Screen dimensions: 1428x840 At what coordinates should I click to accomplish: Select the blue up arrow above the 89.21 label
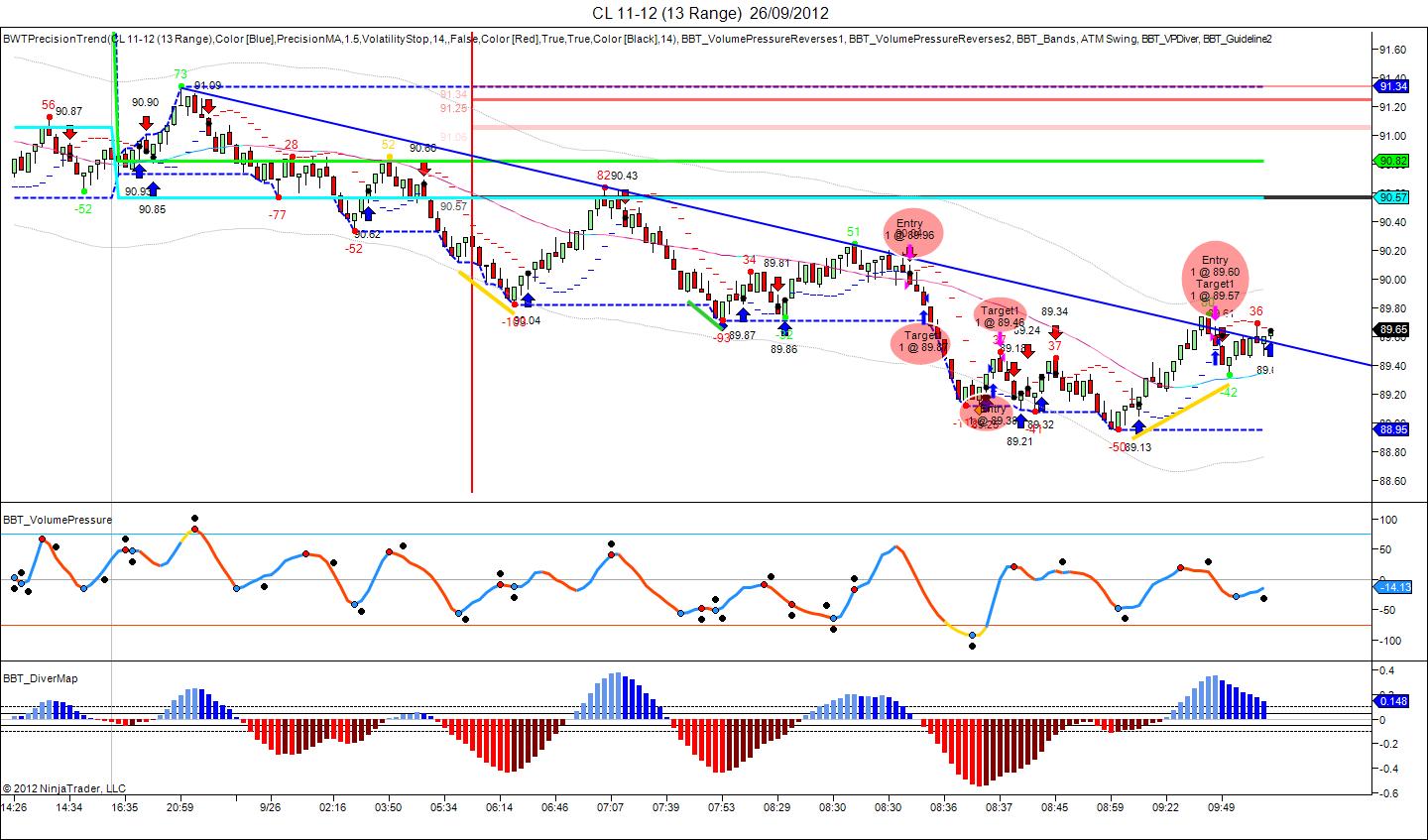(1020, 420)
